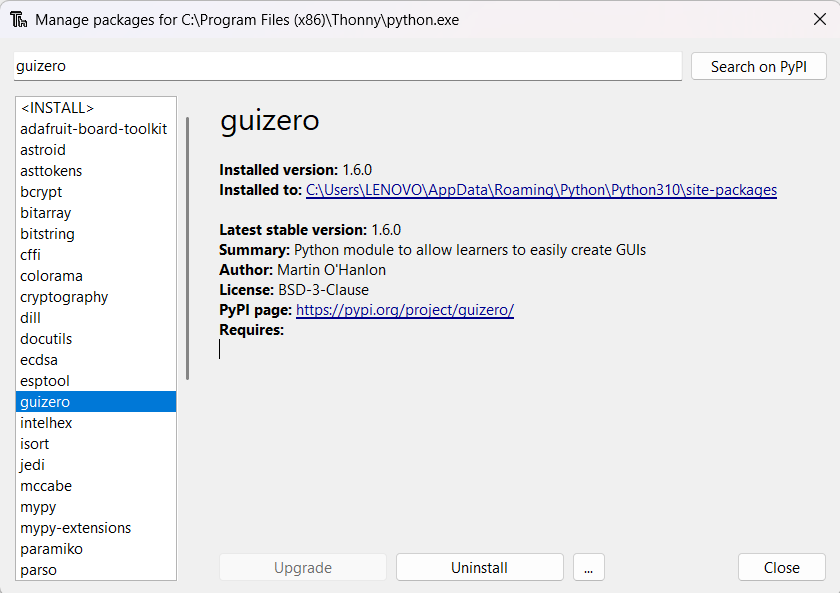The image size is (840, 593).
Task: Select bitstring package
Action: 96,234
